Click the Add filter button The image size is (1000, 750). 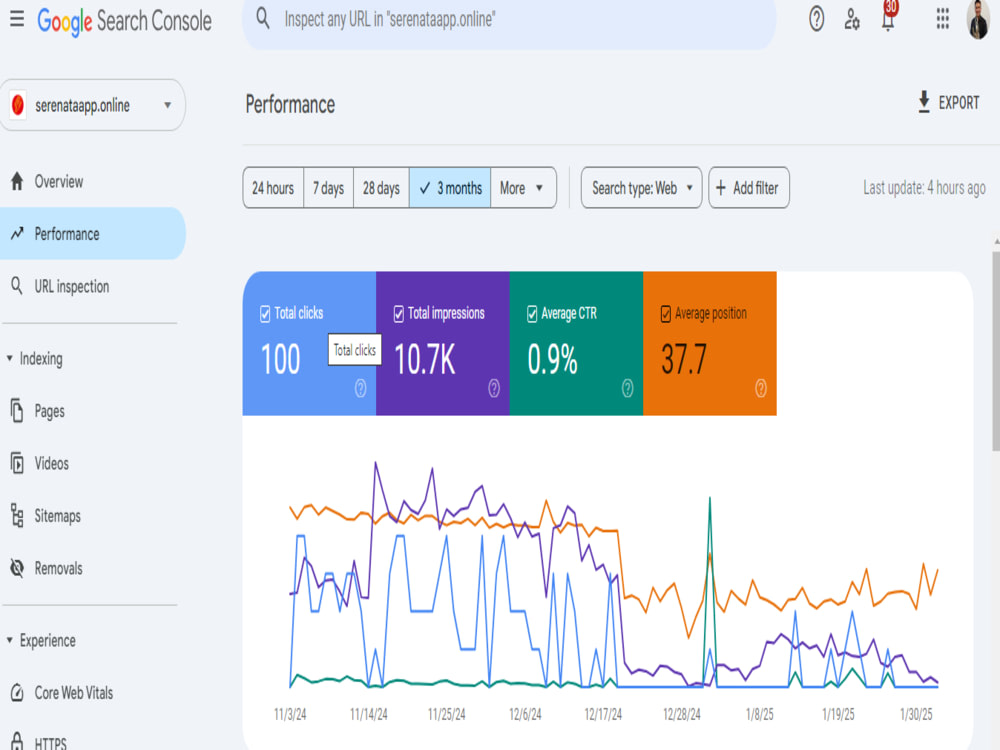(x=749, y=188)
